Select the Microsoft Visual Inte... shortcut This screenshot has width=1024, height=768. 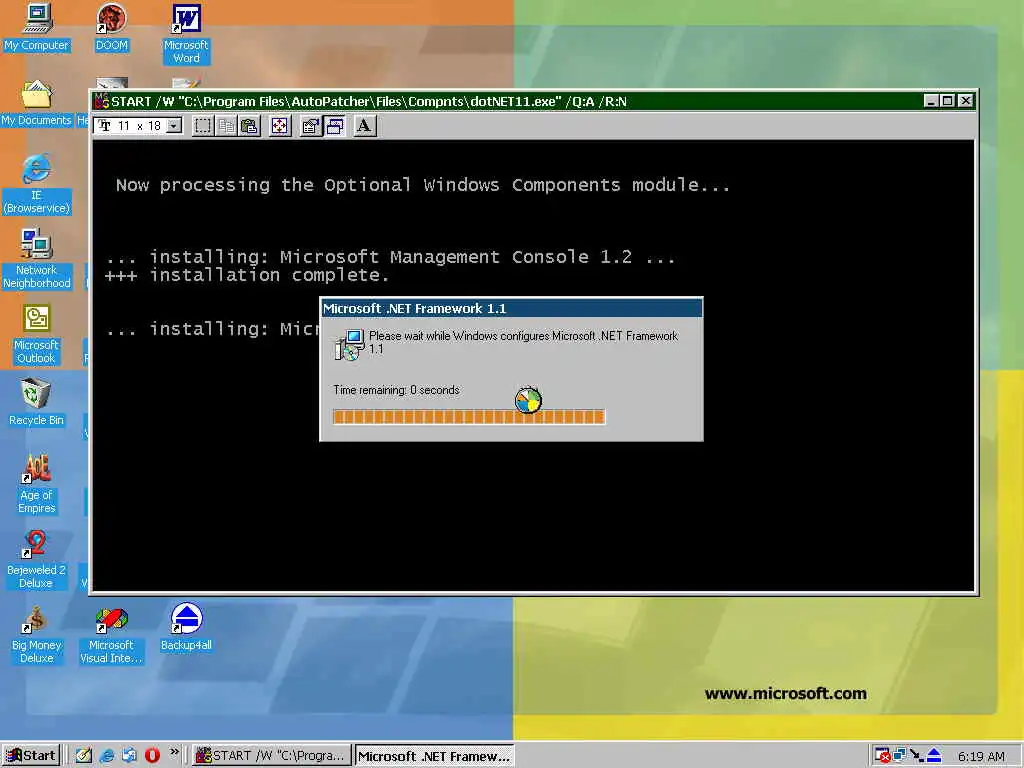coord(112,635)
